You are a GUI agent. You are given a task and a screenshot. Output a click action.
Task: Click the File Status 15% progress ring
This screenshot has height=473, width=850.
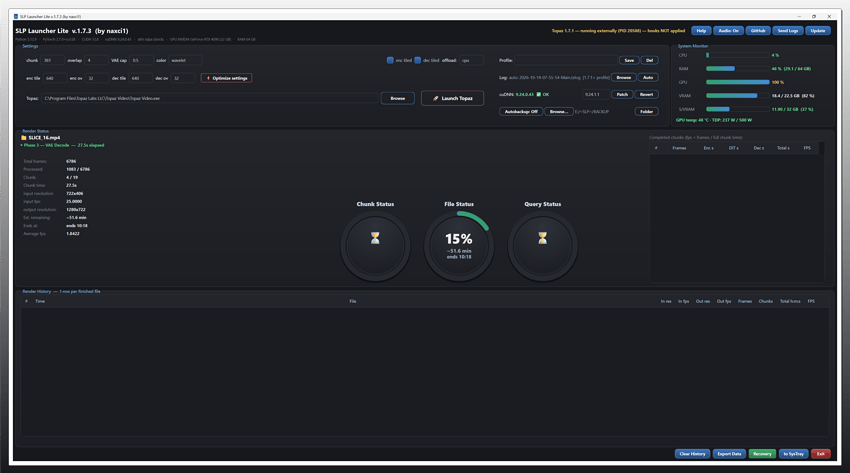tap(459, 246)
